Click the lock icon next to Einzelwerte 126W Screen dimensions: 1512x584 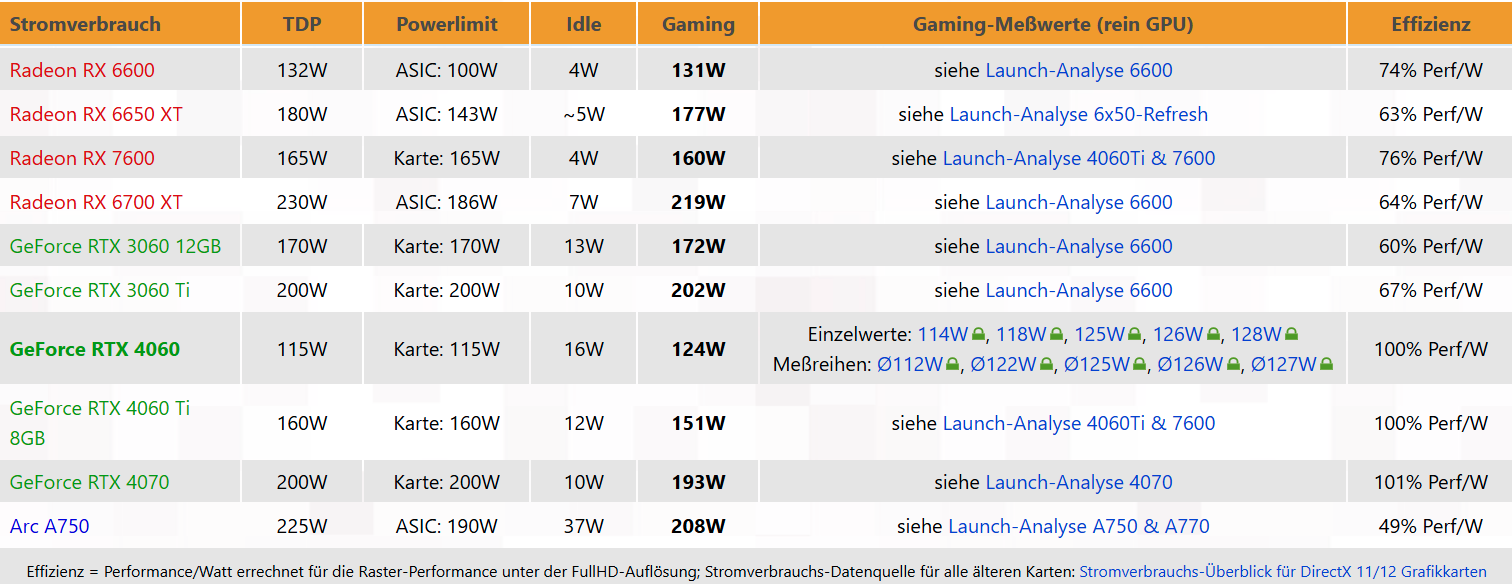tap(1213, 334)
